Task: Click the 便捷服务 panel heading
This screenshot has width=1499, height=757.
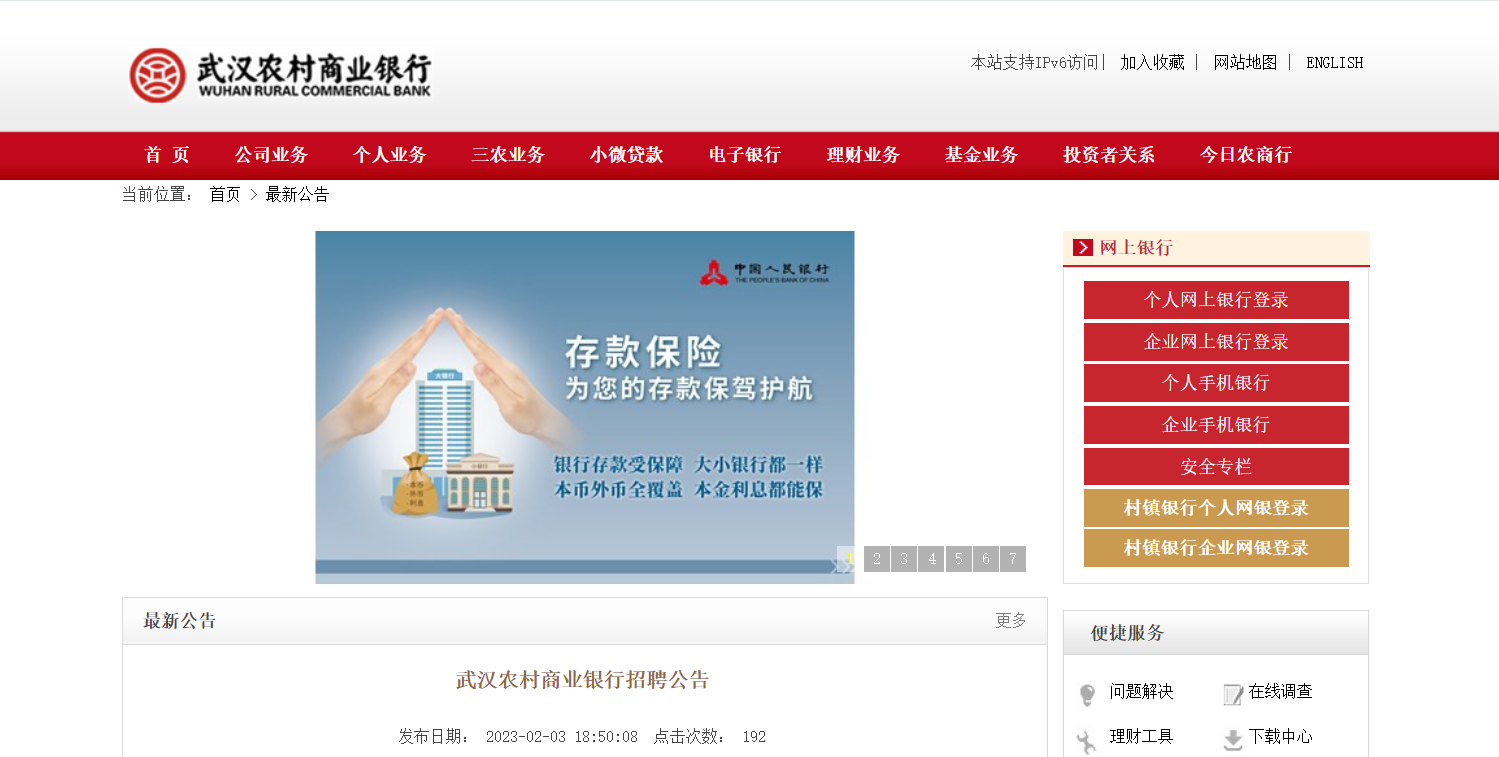Action: [x=1128, y=633]
